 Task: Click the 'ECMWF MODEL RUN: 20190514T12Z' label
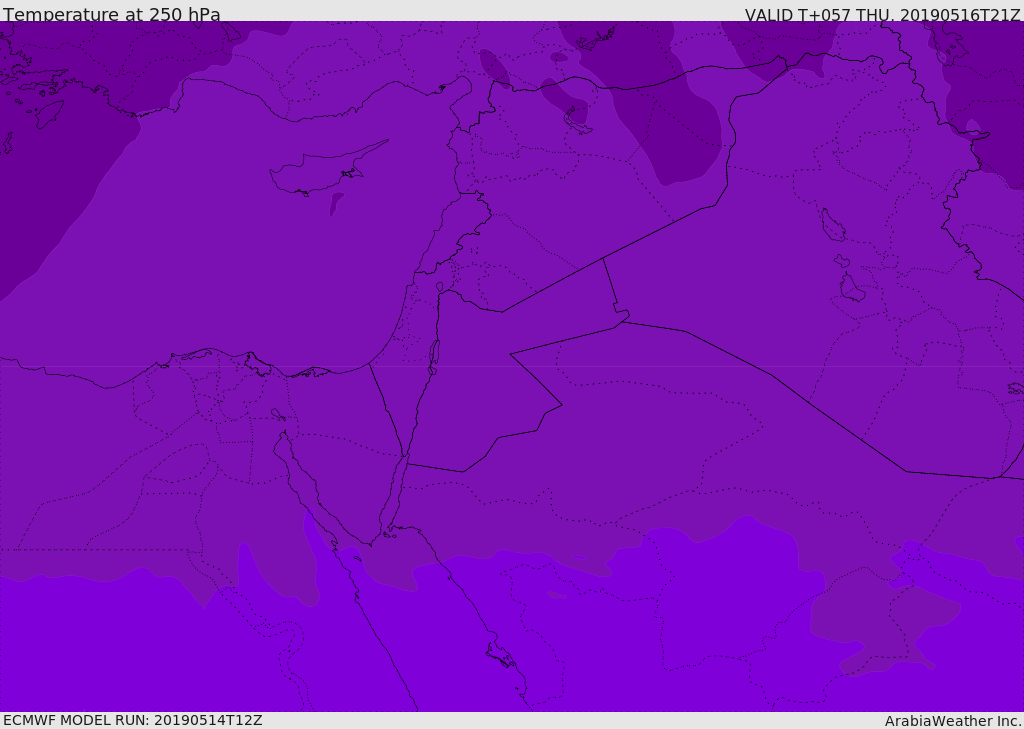(x=133, y=720)
